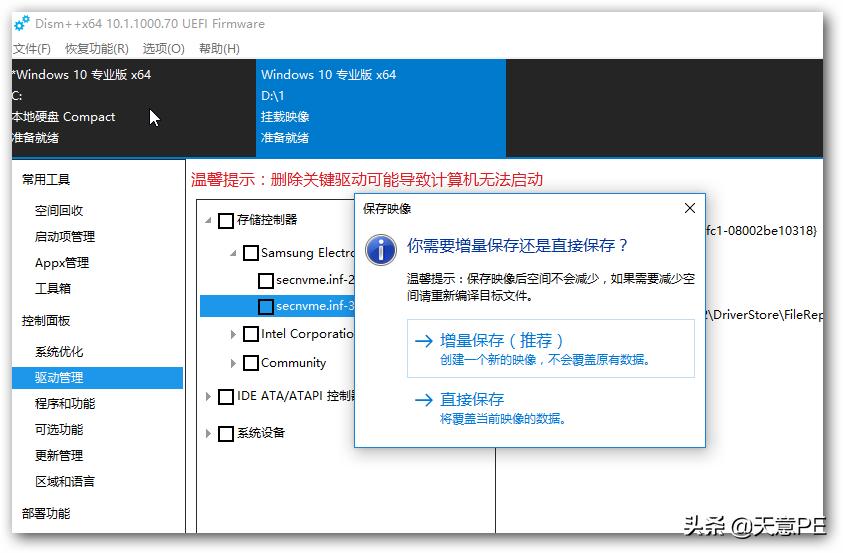Select 驱动管理 in sidebar
Screen dimensions: 843x553
click(97, 378)
